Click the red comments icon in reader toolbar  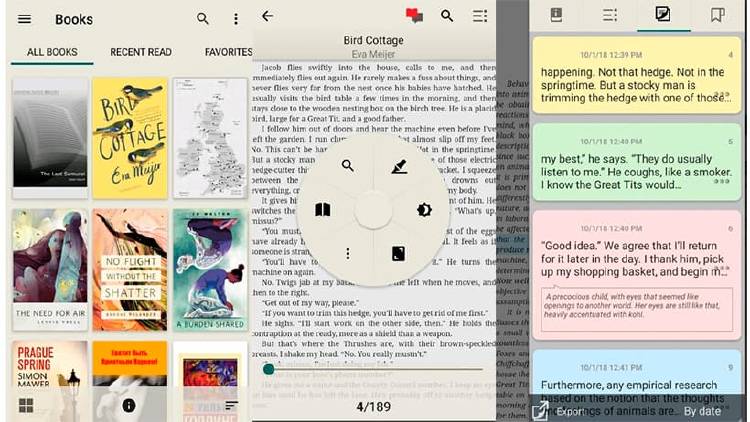click(x=414, y=16)
